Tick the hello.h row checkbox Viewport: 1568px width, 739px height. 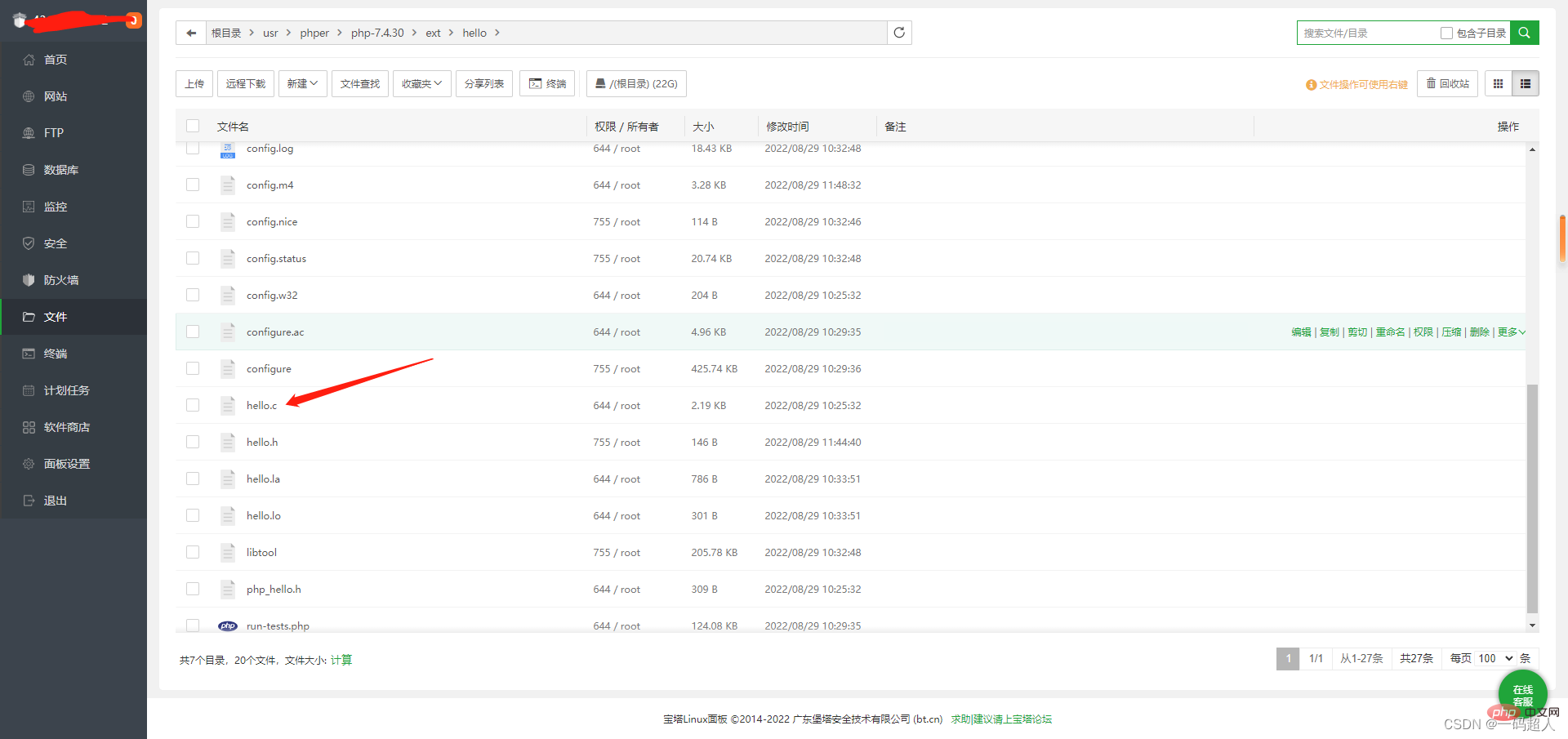(x=193, y=442)
